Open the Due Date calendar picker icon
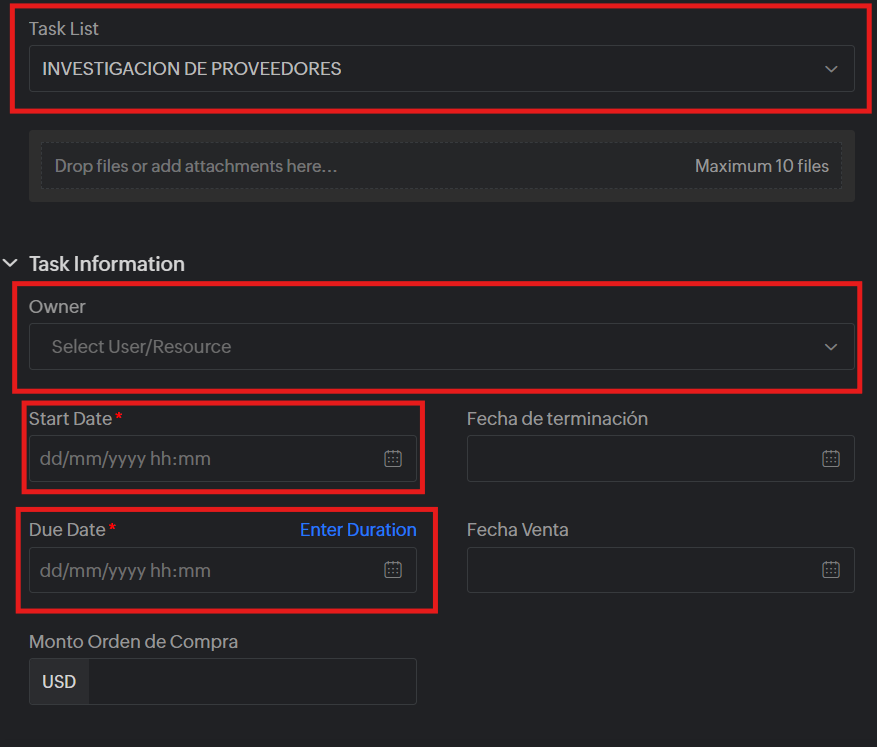Viewport: 877px width, 747px height. coord(393,570)
